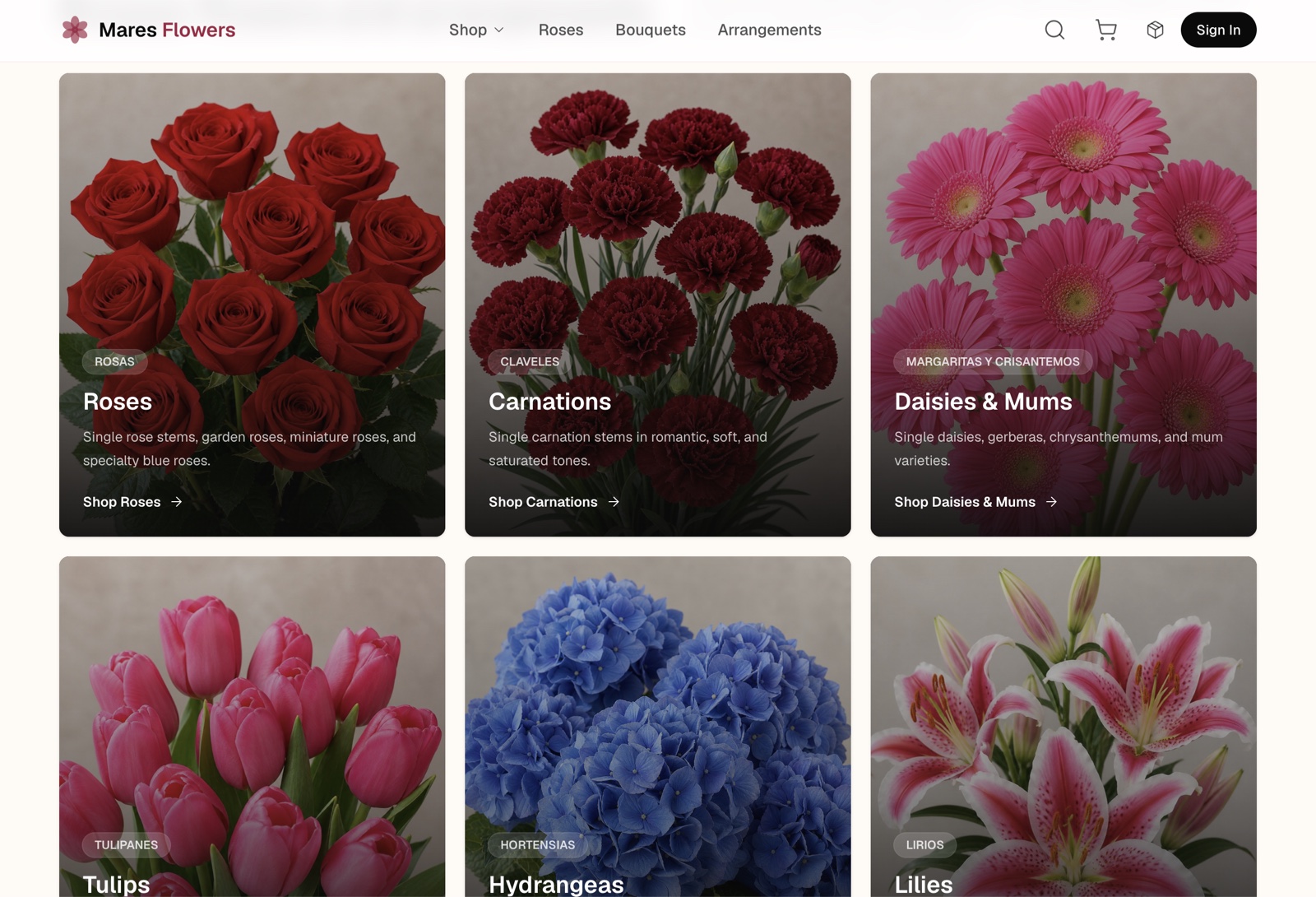The image size is (1316, 897).
Task: Click the Mares Flowers logo flower icon
Action: pos(75,30)
